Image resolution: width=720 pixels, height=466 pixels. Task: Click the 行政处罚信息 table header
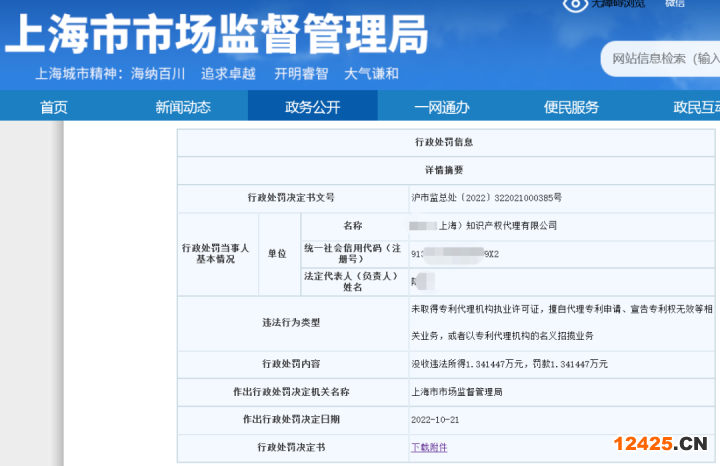[444, 142]
